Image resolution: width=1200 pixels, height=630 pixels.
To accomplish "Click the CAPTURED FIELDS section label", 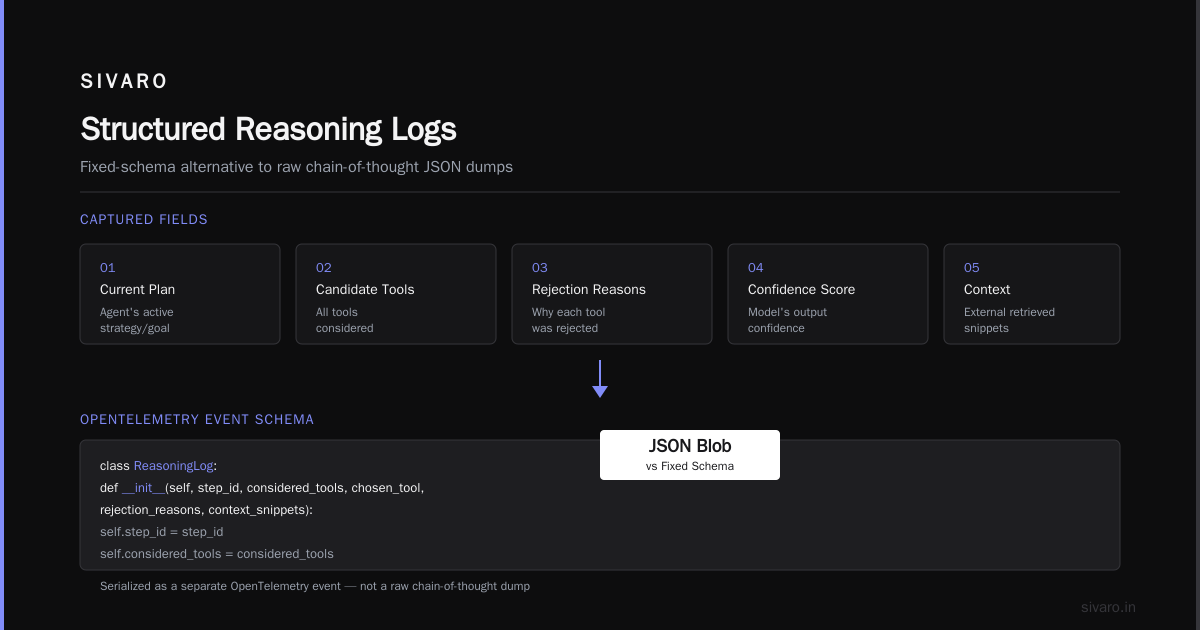I will click(x=144, y=219).
